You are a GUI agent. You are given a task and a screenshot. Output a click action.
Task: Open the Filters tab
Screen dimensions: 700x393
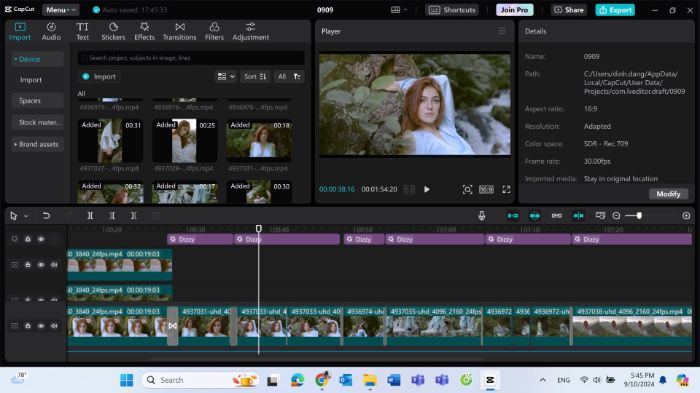(214, 32)
